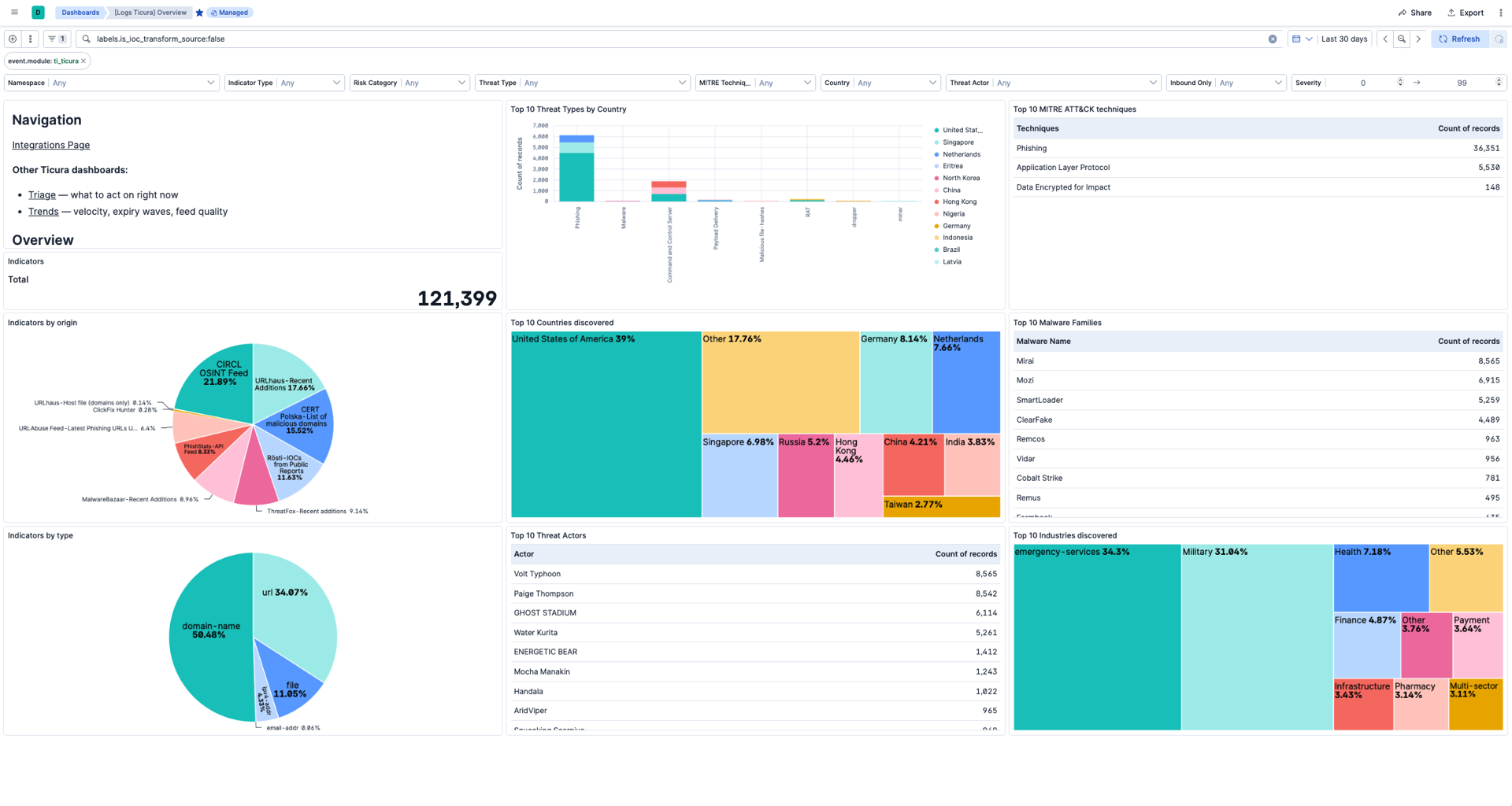Viewport: 1512px width, 806px height.
Task: Click the Managed badge
Action: pos(229,13)
